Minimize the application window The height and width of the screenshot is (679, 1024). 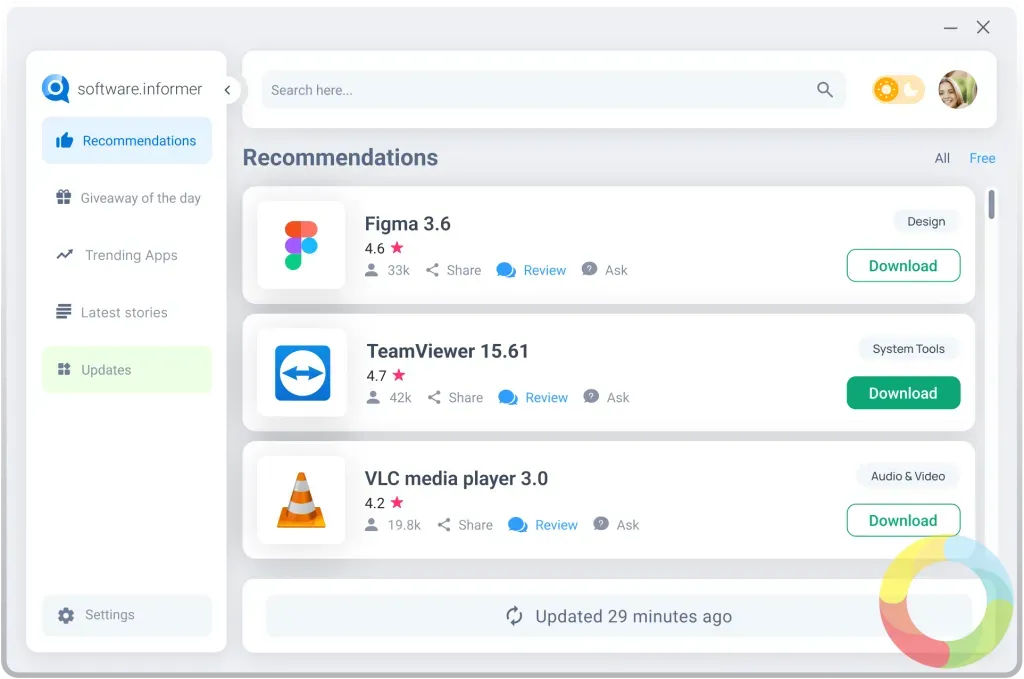coord(950,27)
